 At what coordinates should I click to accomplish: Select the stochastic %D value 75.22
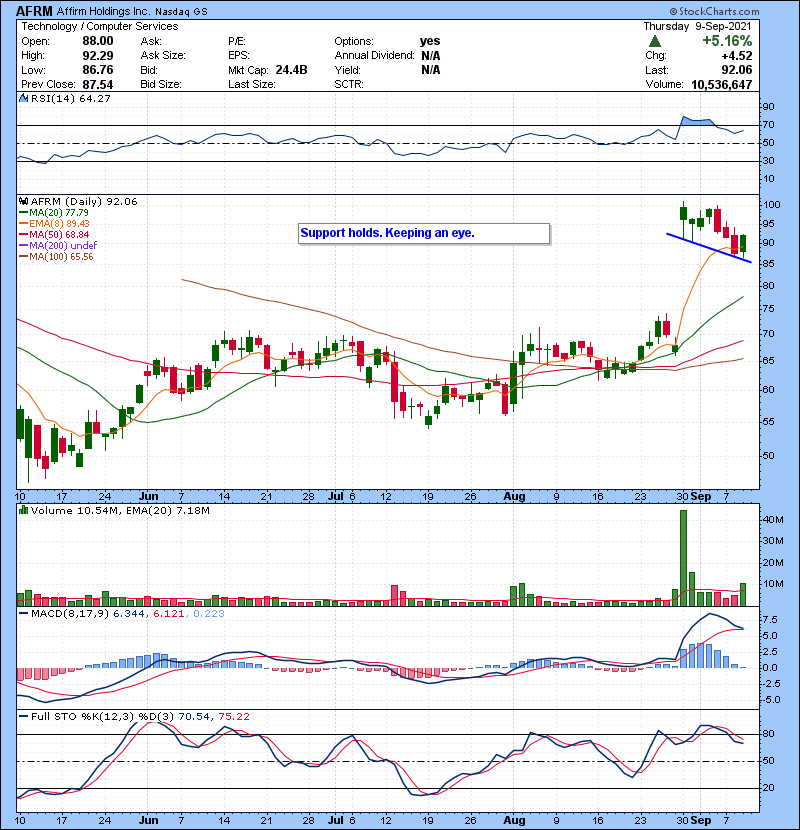tap(233, 717)
